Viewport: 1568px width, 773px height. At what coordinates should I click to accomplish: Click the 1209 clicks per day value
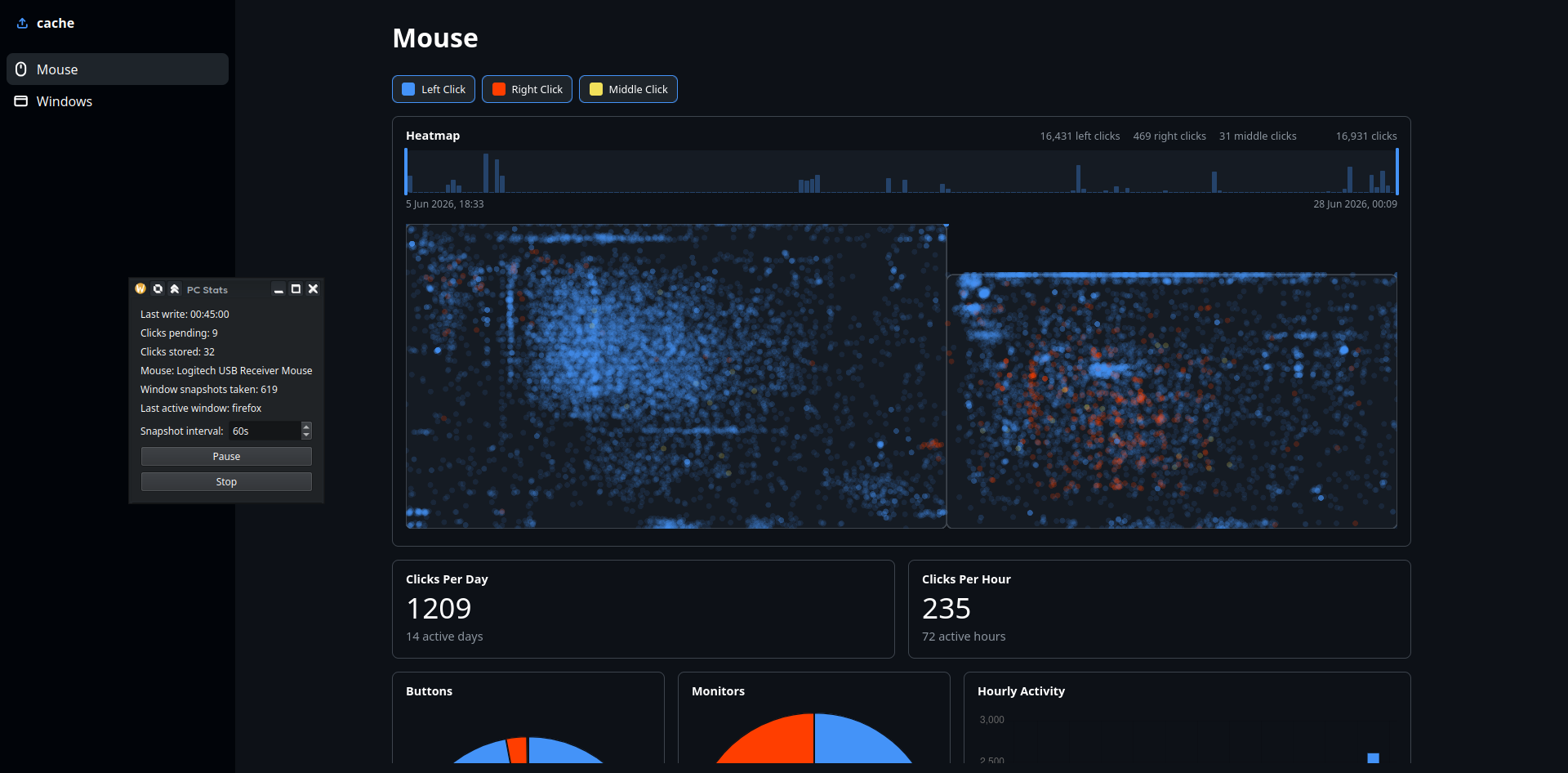point(439,609)
